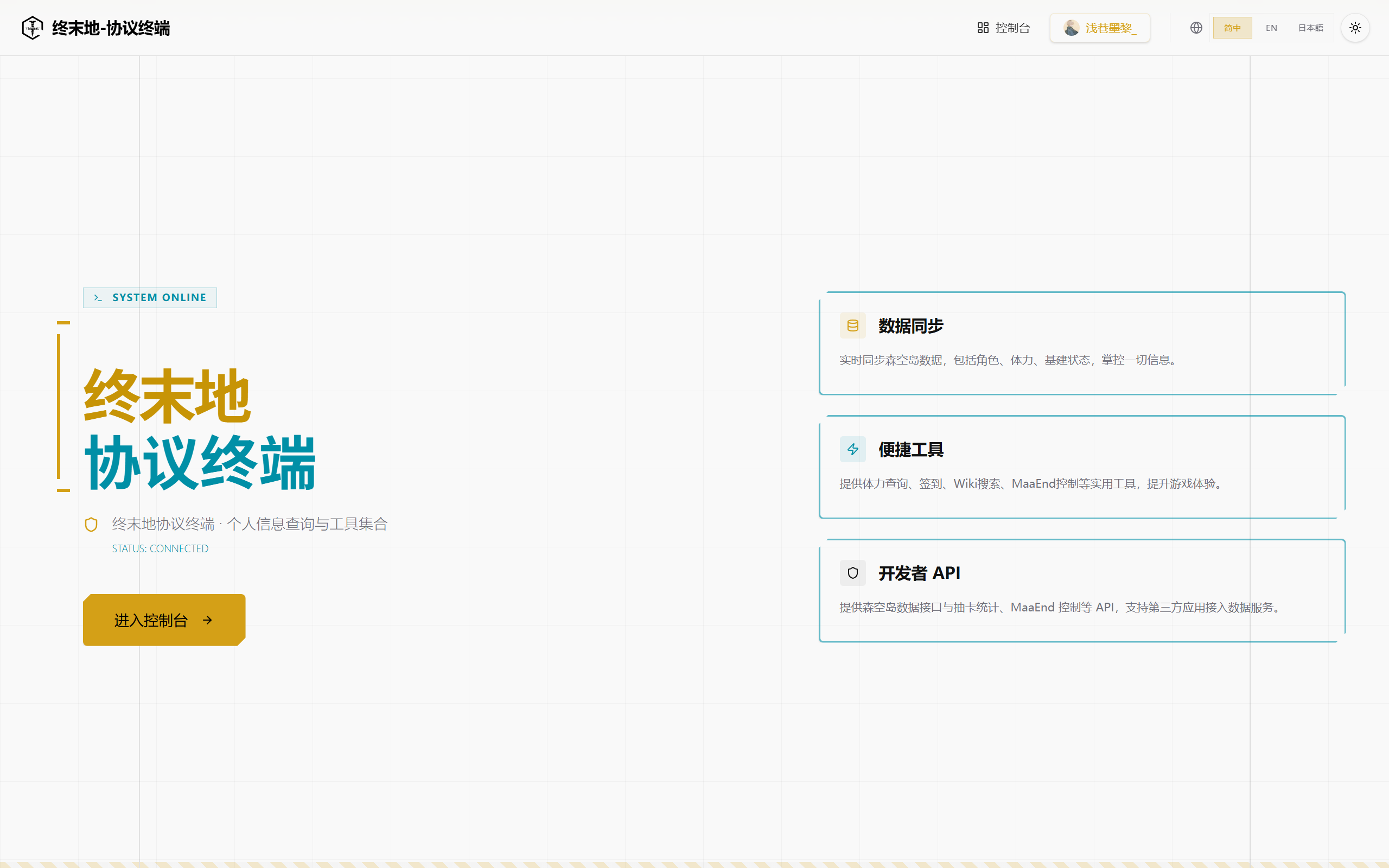
Task: Click the 控制台 grid icon in header
Action: pos(983,28)
